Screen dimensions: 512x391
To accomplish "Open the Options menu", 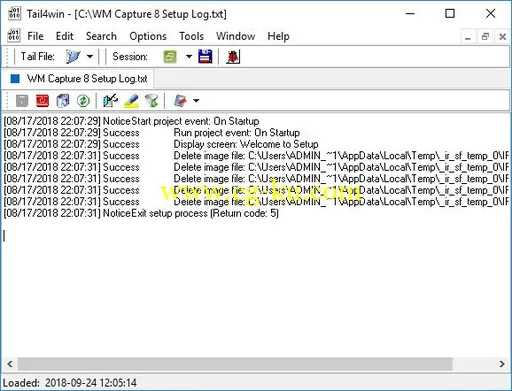I will pyautogui.click(x=148, y=36).
